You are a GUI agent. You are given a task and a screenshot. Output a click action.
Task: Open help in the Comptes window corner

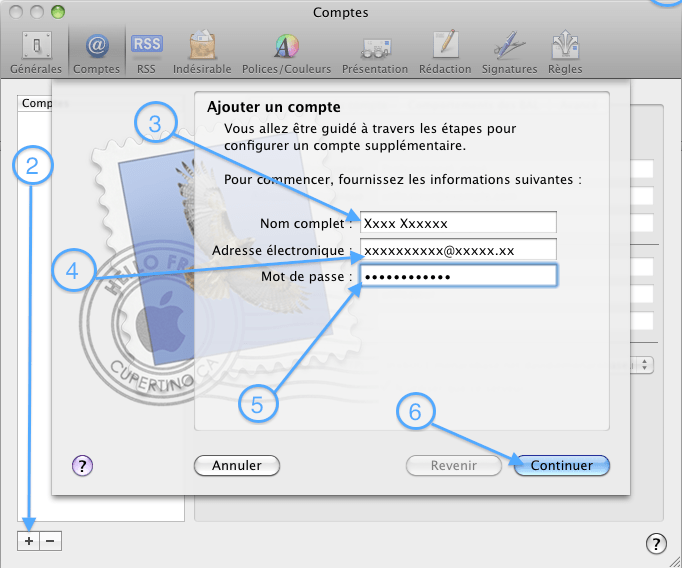coord(656,544)
